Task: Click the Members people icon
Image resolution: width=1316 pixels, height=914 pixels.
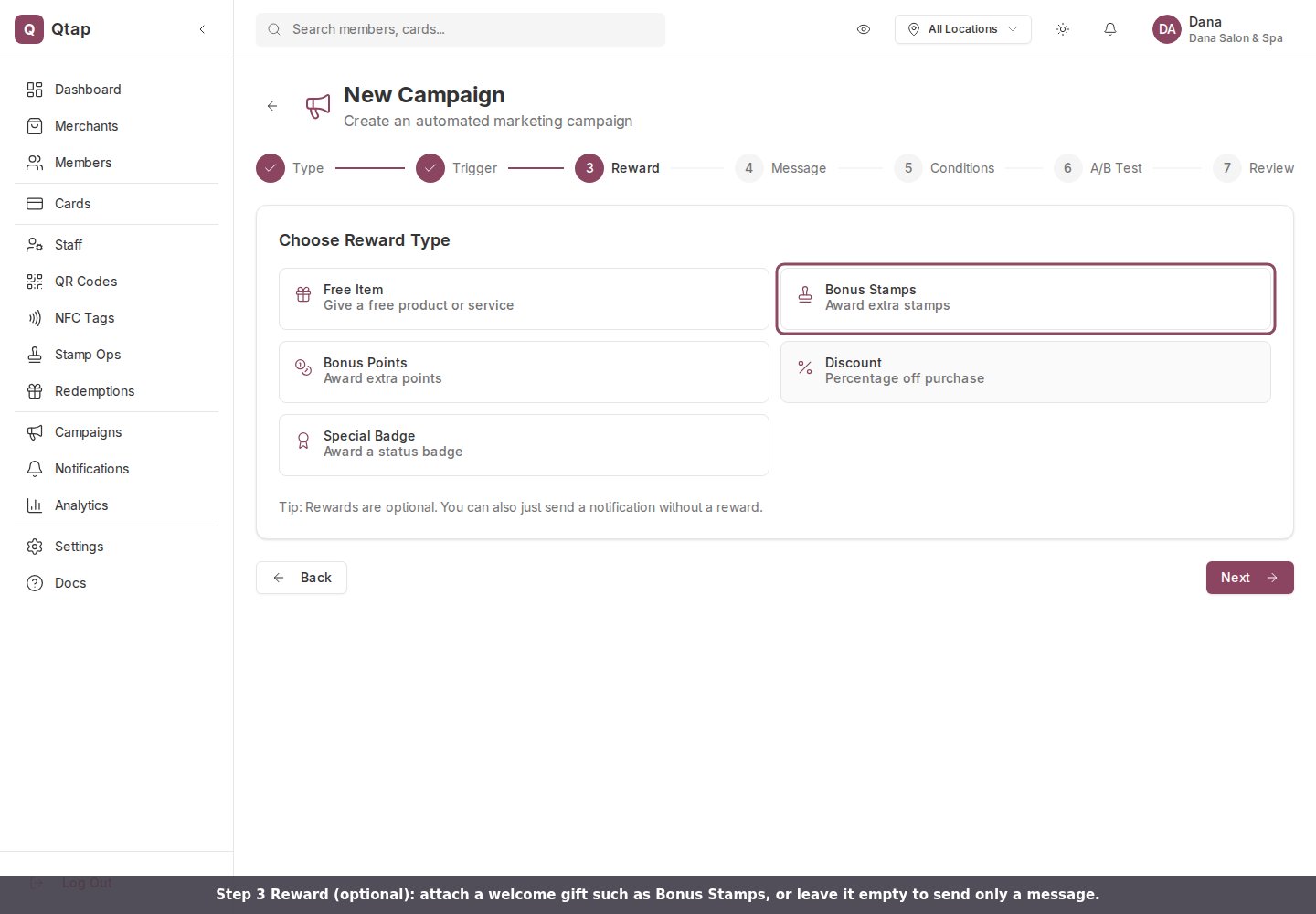Action: (x=35, y=163)
